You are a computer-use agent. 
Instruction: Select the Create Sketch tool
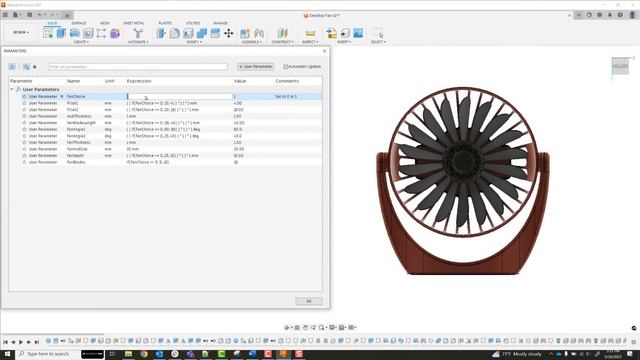pyautogui.click(x=48, y=33)
